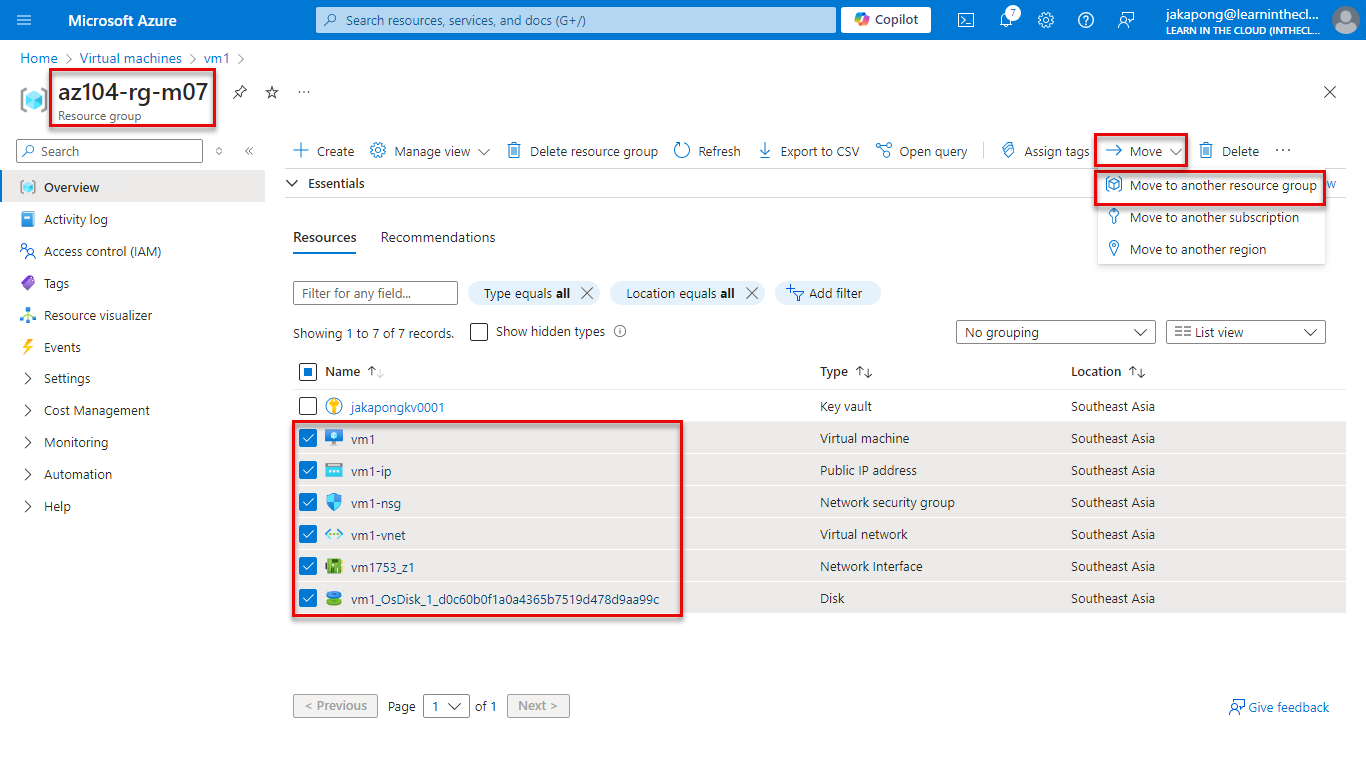Open the No grouping dropdown

(1056, 332)
